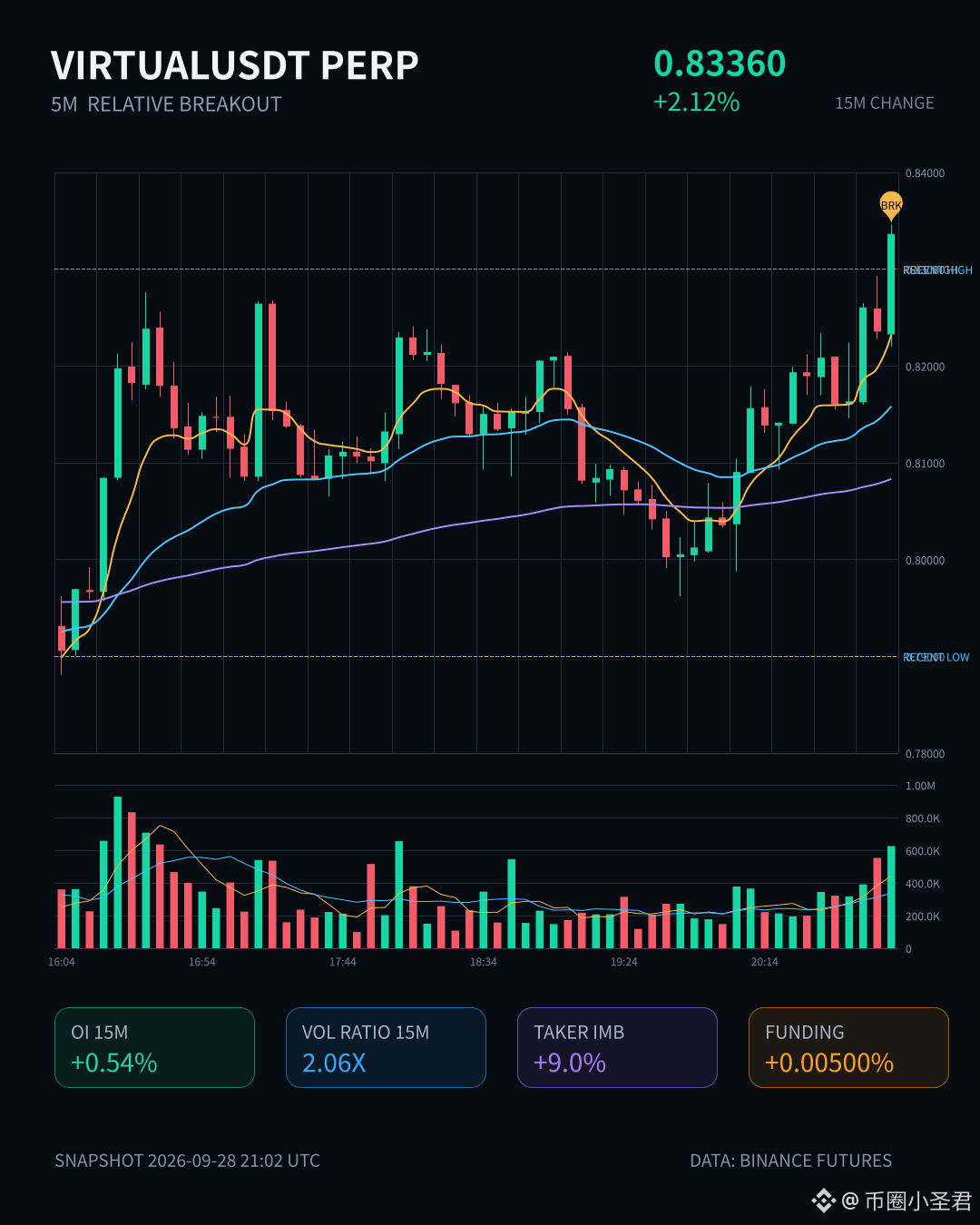
Task: Click the 16:04 time axis label
Action: 62,962
